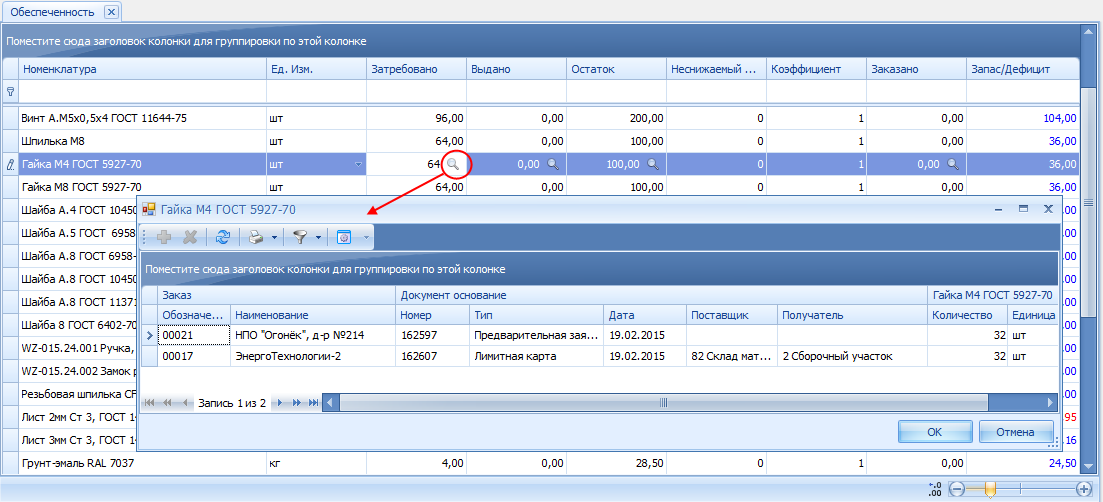Go to next record navigator button
The width and height of the screenshot is (1103, 502).
[x=279, y=403]
